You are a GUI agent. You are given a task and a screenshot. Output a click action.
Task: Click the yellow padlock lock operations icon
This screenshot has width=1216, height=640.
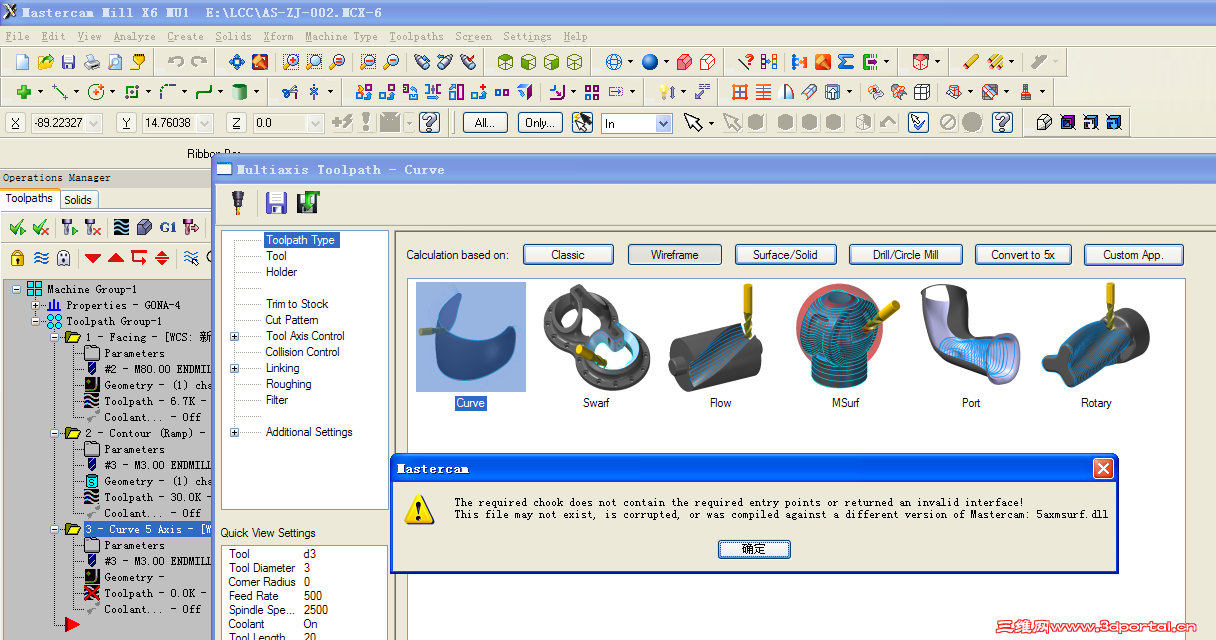coord(17,258)
